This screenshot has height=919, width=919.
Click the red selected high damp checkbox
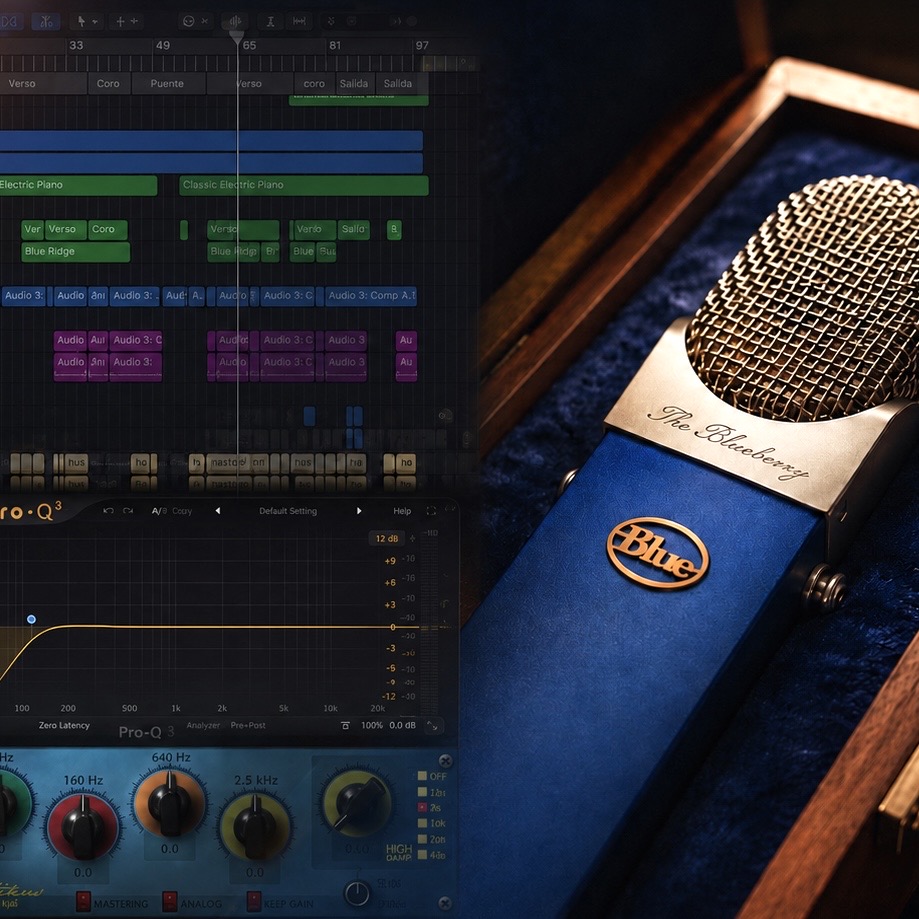click(422, 808)
